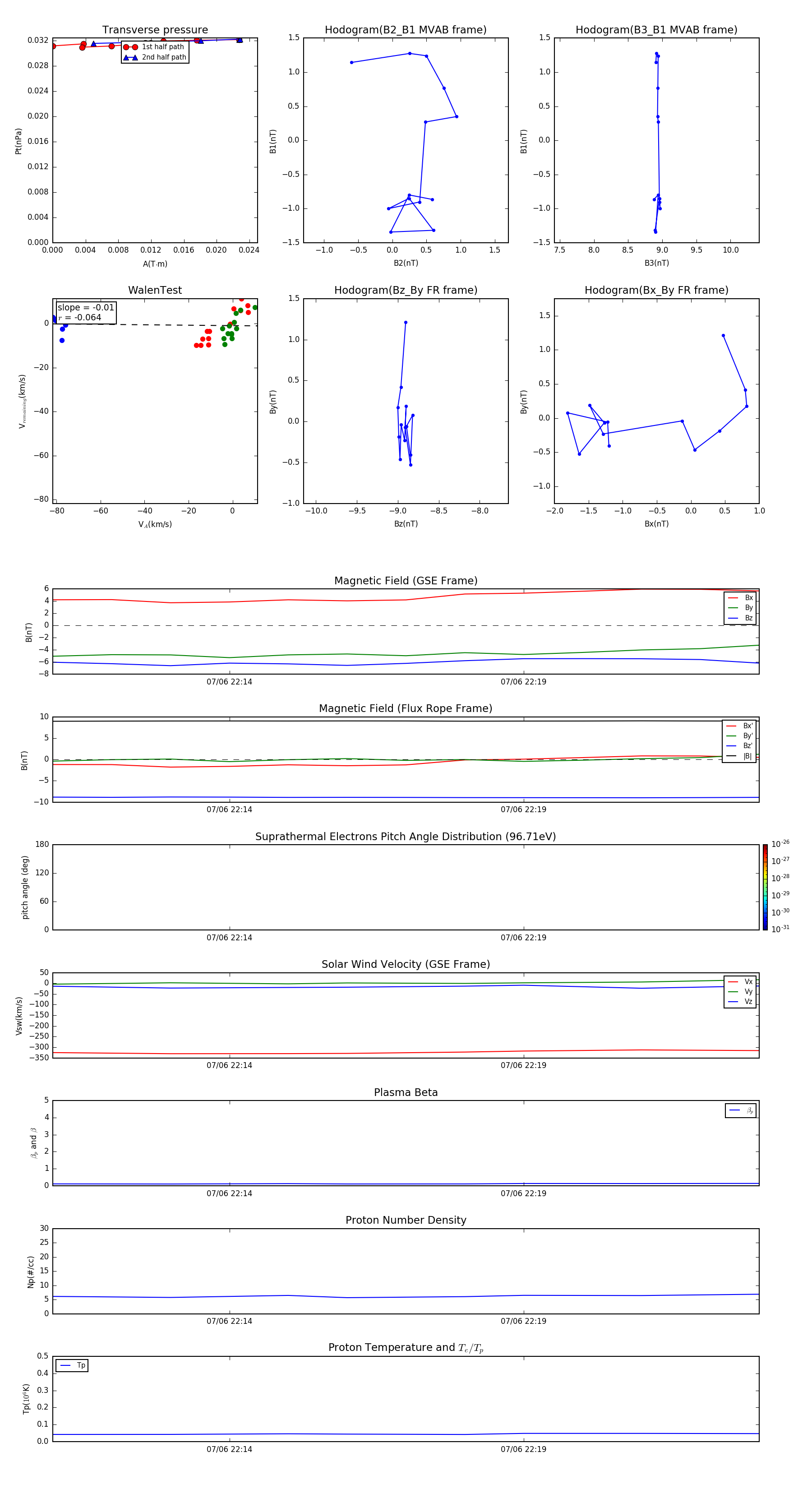Click Suprathermal Electrons Pitch Angle Distribution title
The width and height of the screenshot is (812, 1489).
(406, 837)
